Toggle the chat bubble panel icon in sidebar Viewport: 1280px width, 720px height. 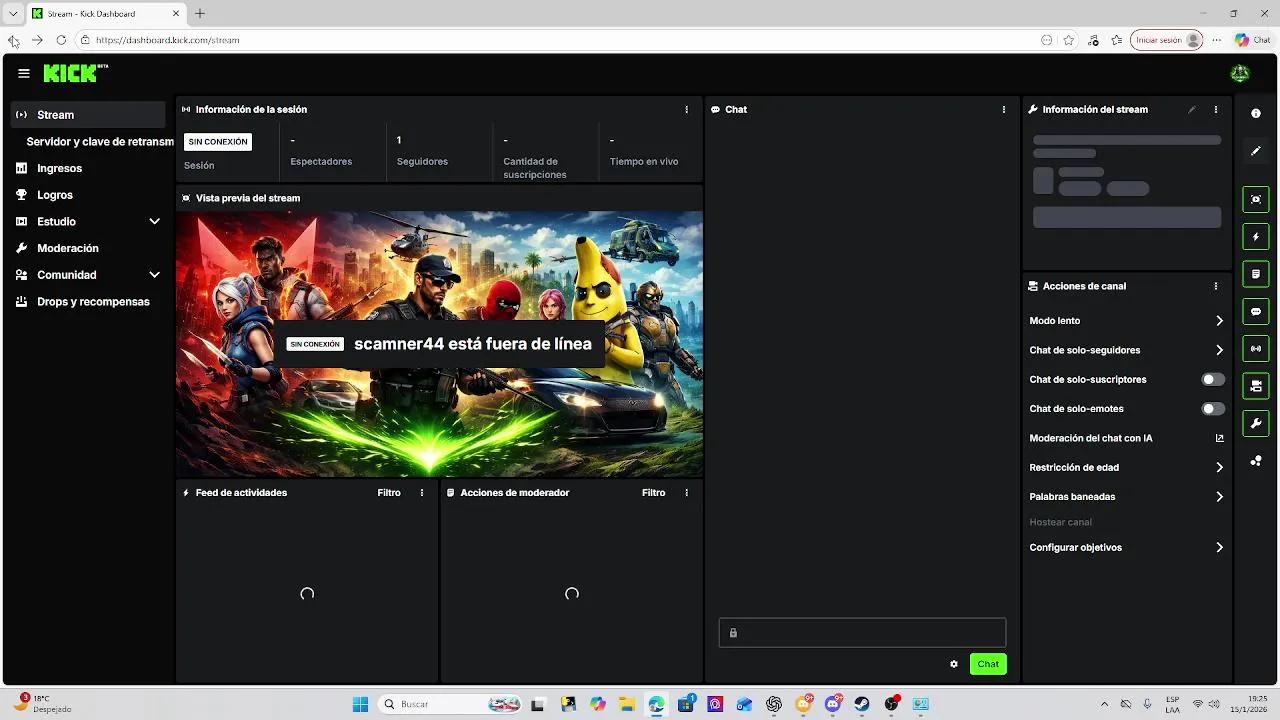tap(1256, 311)
